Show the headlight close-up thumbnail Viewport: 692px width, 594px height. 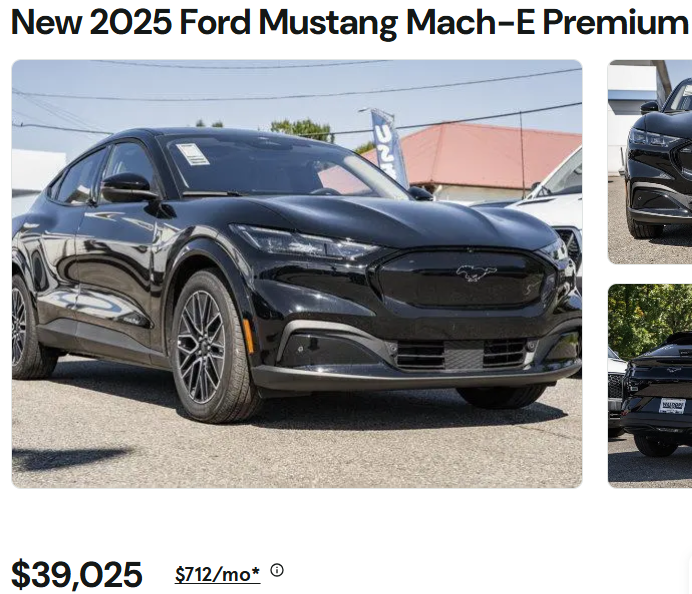(650, 161)
